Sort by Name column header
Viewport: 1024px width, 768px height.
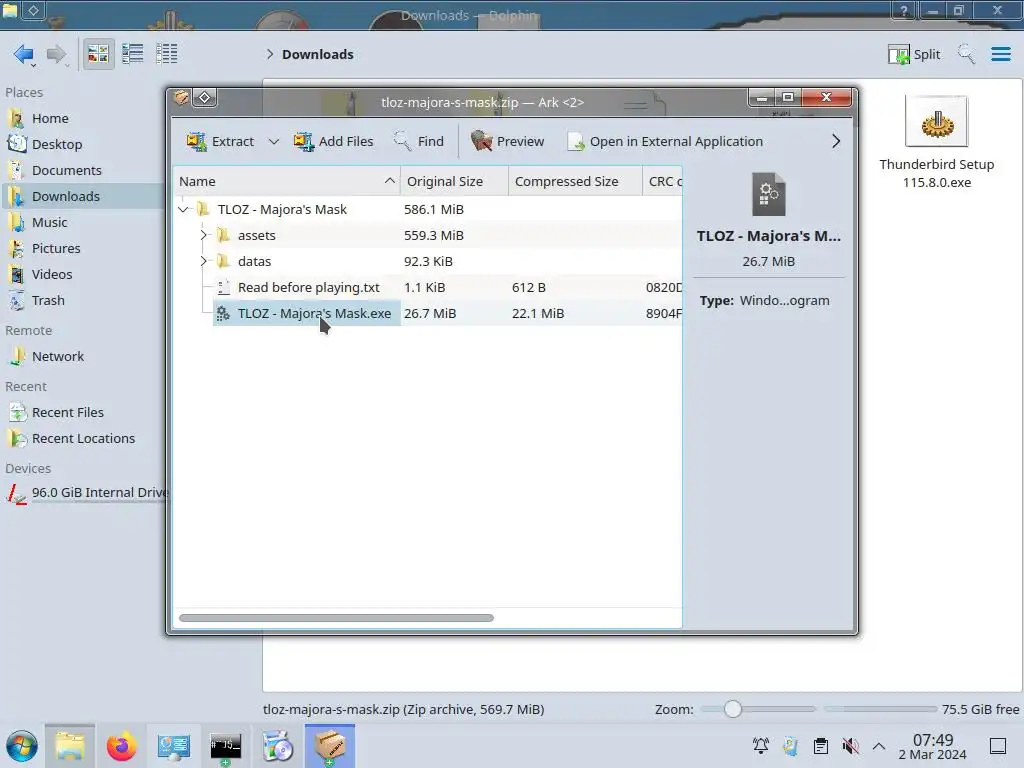[x=287, y=182]
